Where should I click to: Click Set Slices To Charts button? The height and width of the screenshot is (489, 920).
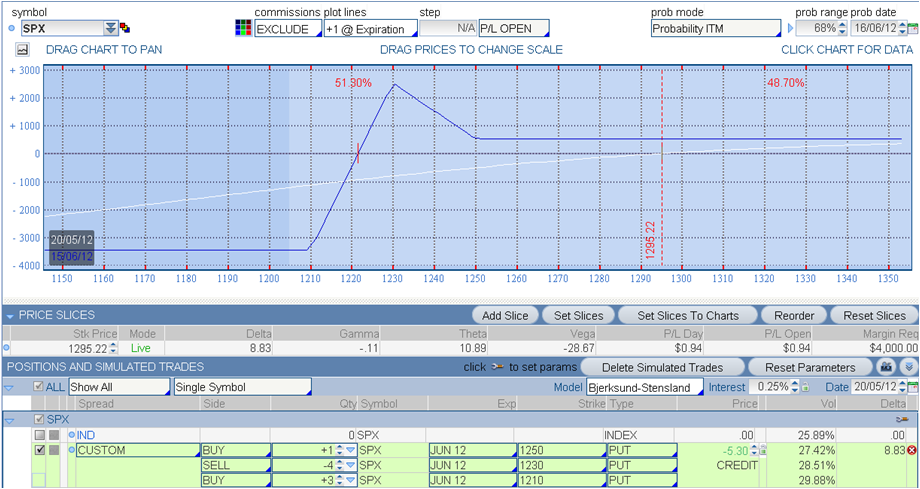coord(688,315)
